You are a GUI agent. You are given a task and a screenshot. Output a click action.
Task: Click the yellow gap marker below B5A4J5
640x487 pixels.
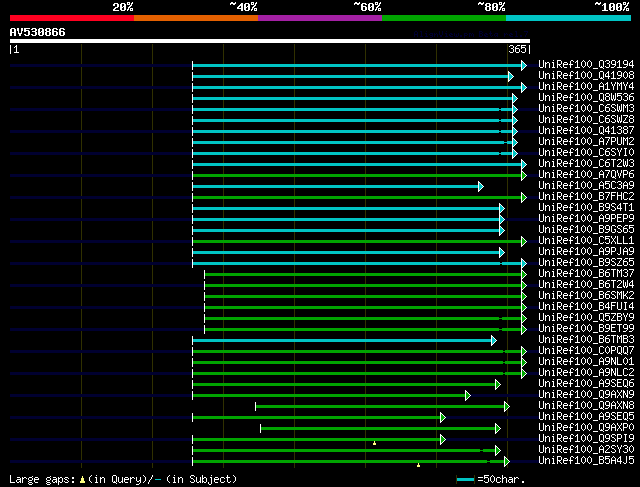(x=418, y=465)
